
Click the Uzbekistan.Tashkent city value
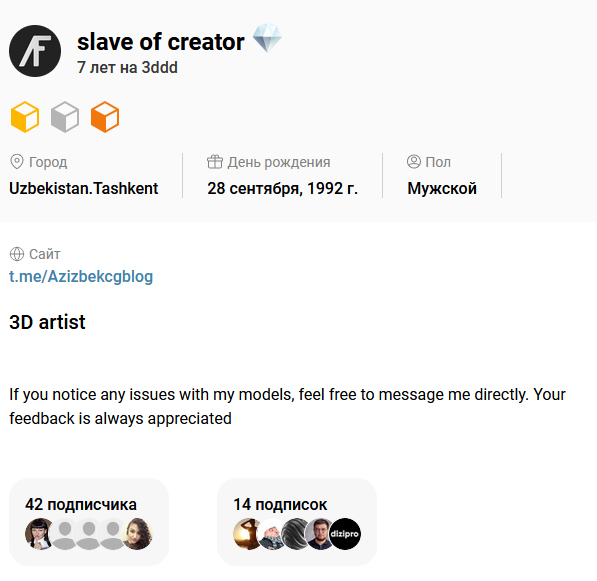pos(84,188)
